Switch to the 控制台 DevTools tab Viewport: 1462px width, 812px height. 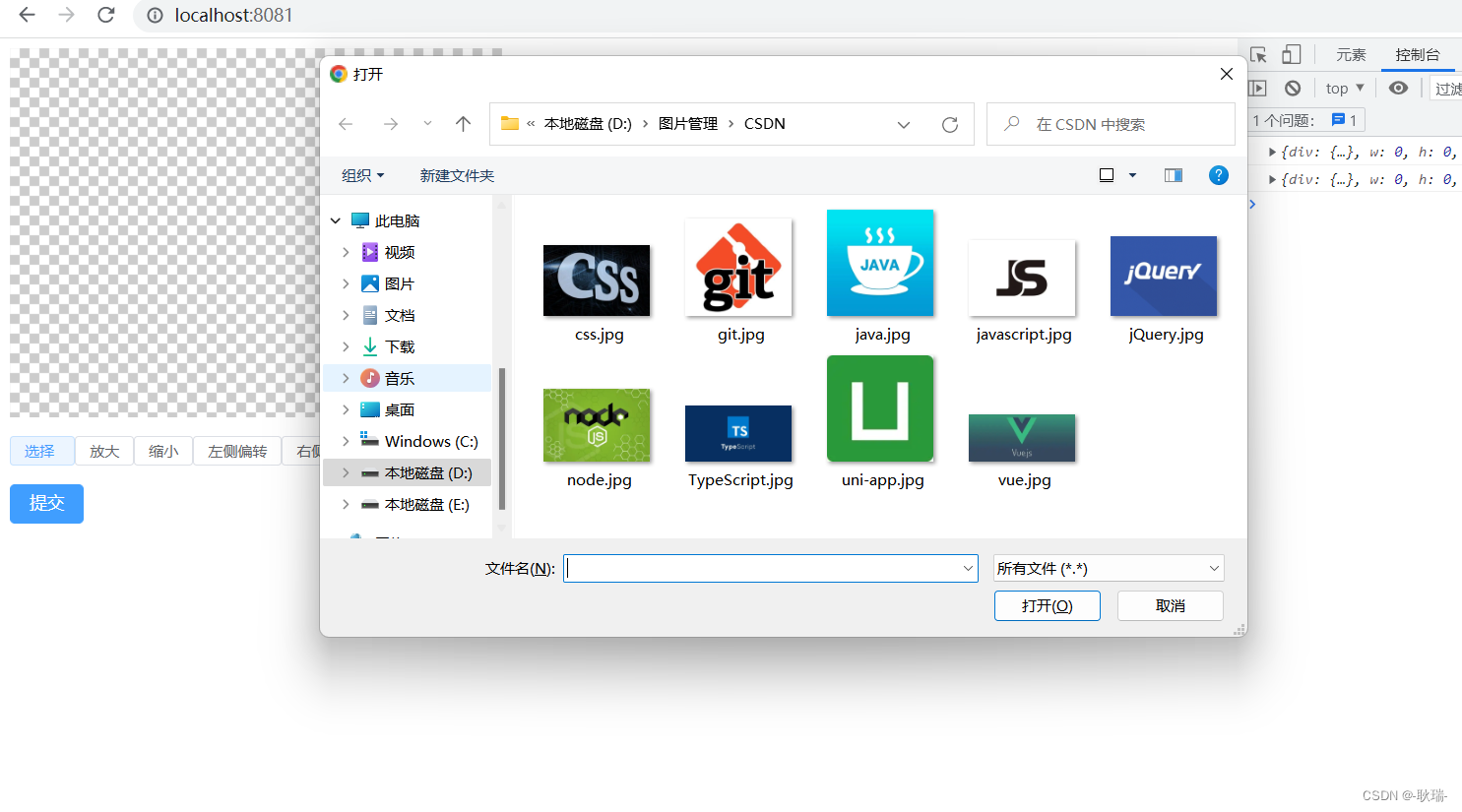(1418, 55)
